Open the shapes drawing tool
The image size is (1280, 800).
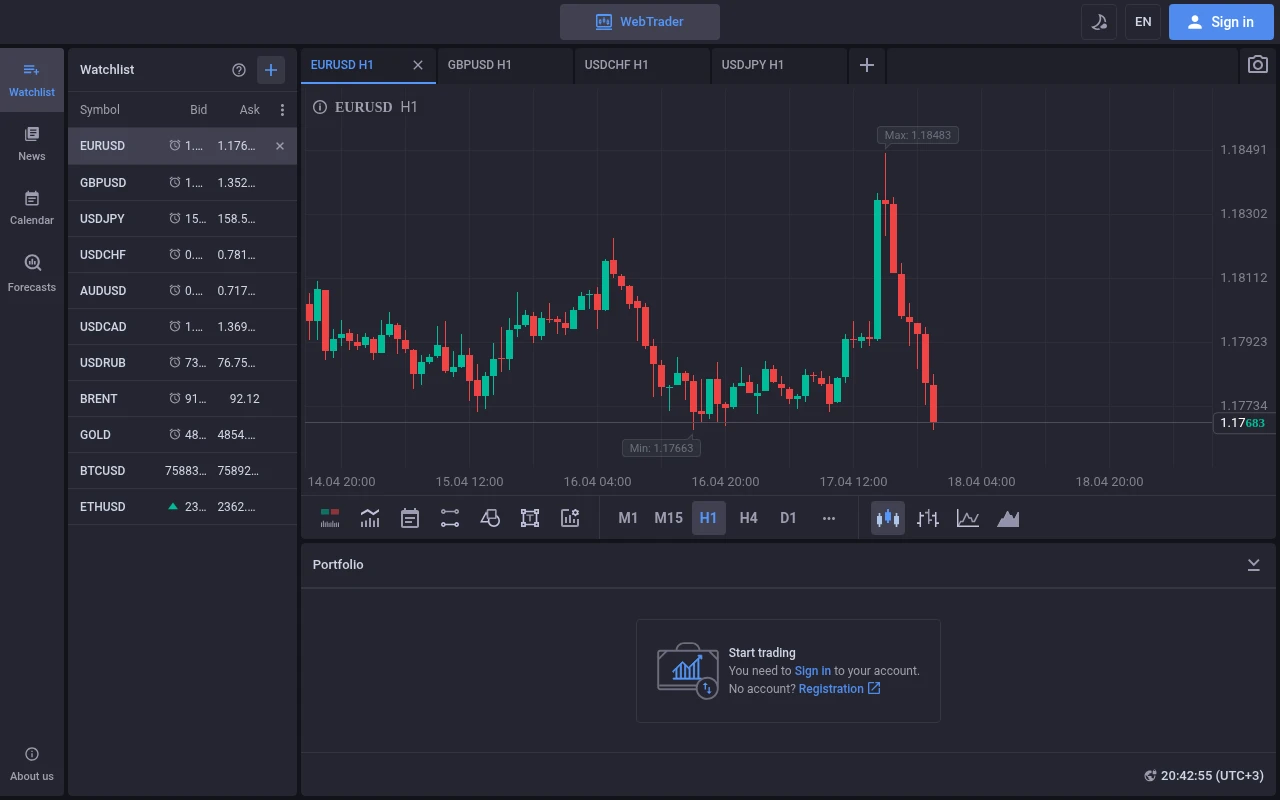point(490,518)
